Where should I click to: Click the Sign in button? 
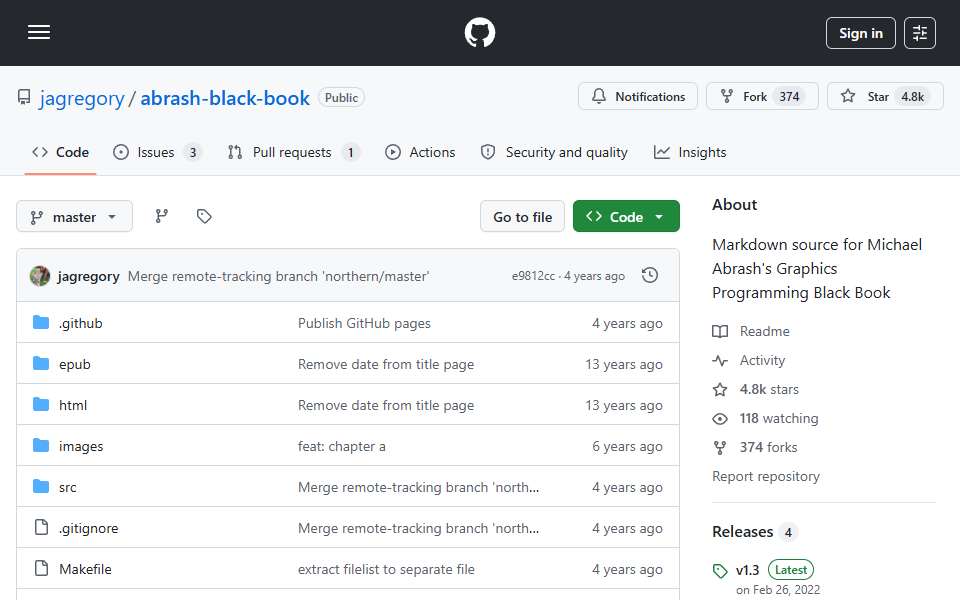pyautogui.click(x=860, y=33)
